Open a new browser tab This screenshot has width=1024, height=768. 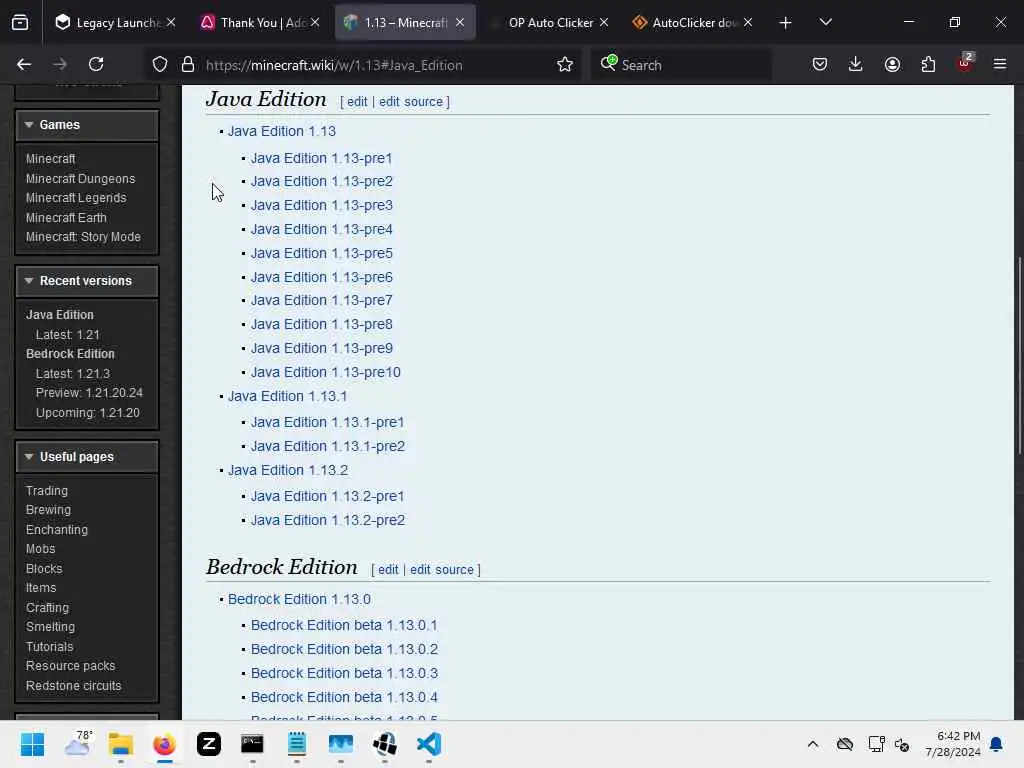(785, 23)
